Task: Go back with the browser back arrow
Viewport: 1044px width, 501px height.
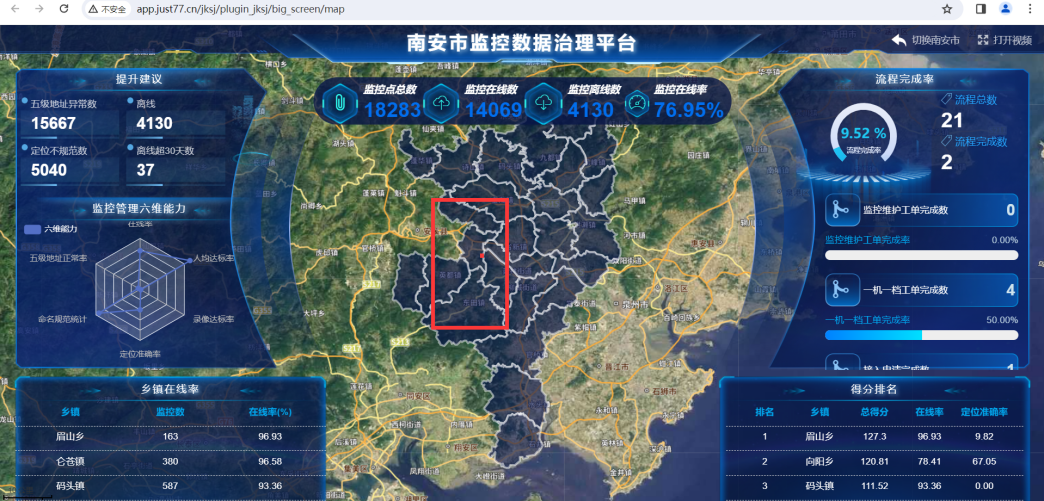Action: coord(15,9)
